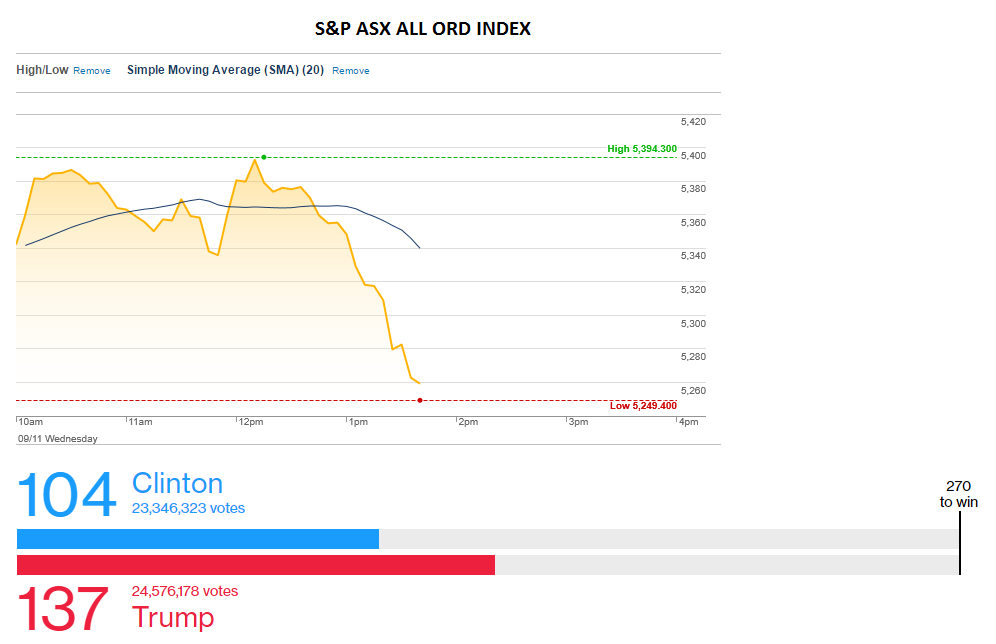Click the 2pm time axis label

coord(468,422)
